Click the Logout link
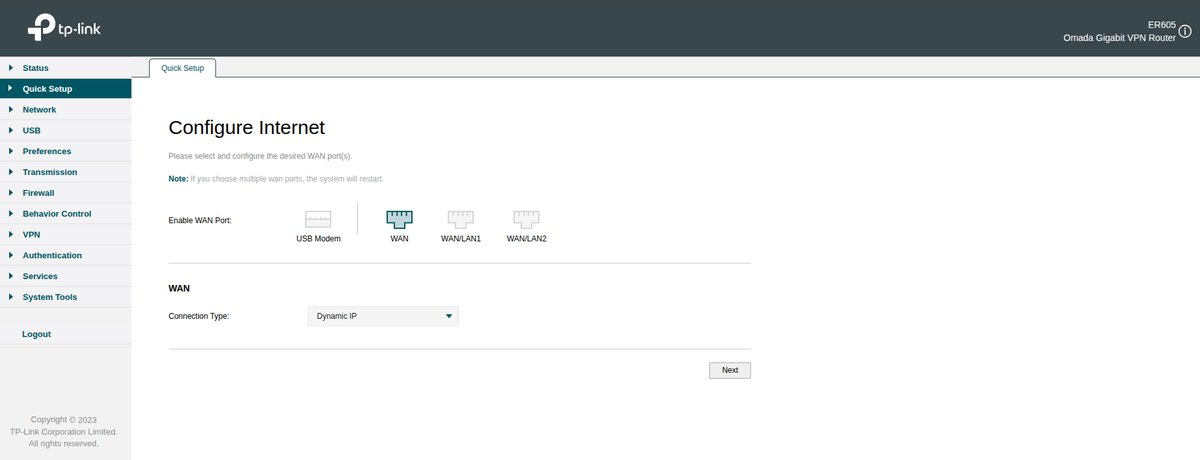The height and width of the screenshot is (460, 1200). click(x=36, y=334)
